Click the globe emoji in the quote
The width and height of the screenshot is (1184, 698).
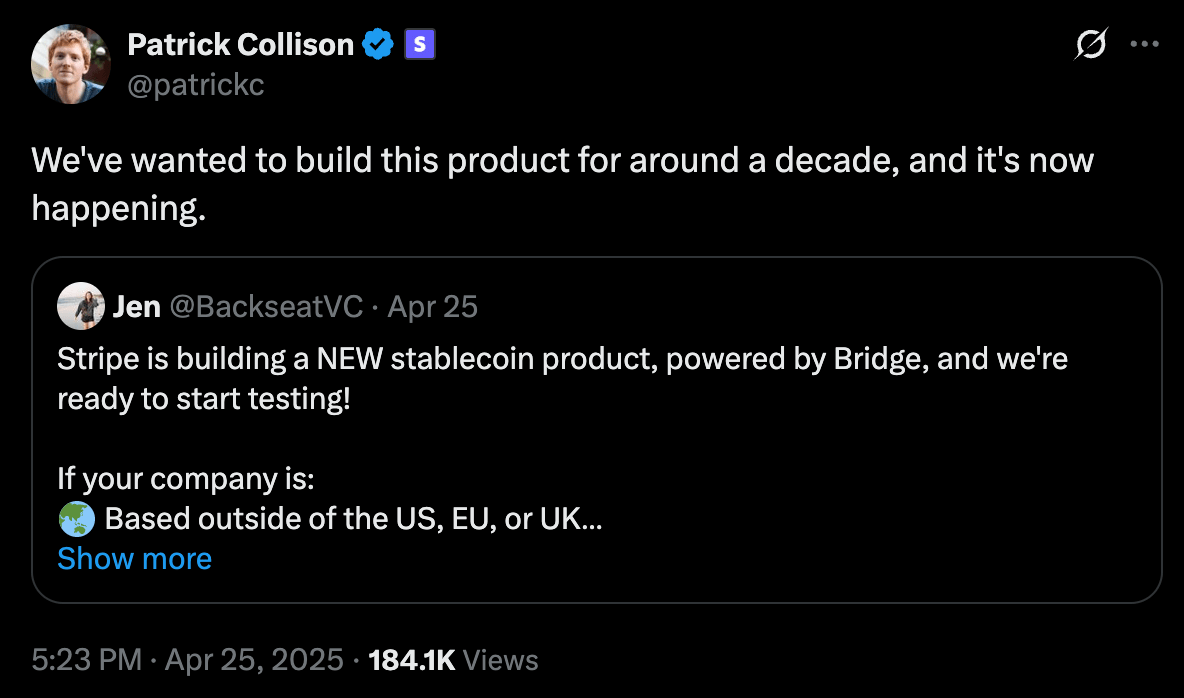click(75, 519)
